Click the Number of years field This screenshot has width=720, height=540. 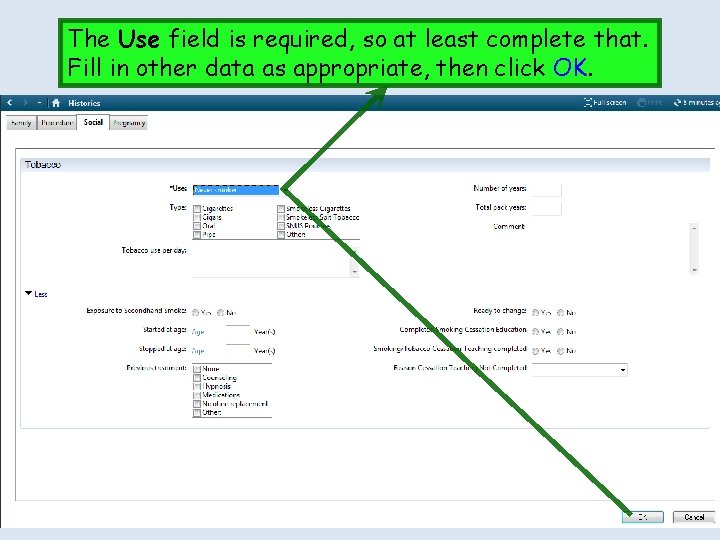click(546, 189)
